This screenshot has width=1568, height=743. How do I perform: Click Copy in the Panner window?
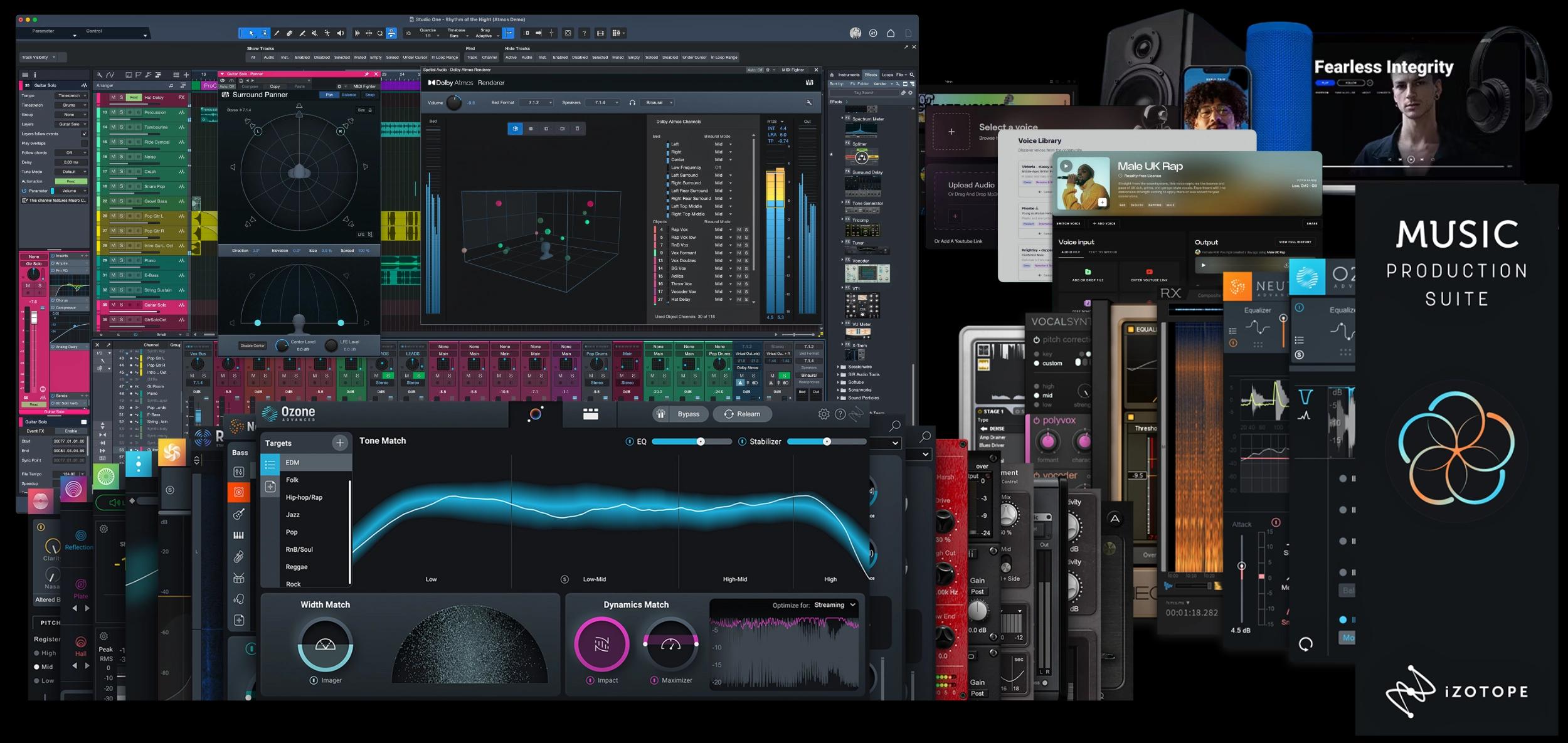tap(275, 87)
